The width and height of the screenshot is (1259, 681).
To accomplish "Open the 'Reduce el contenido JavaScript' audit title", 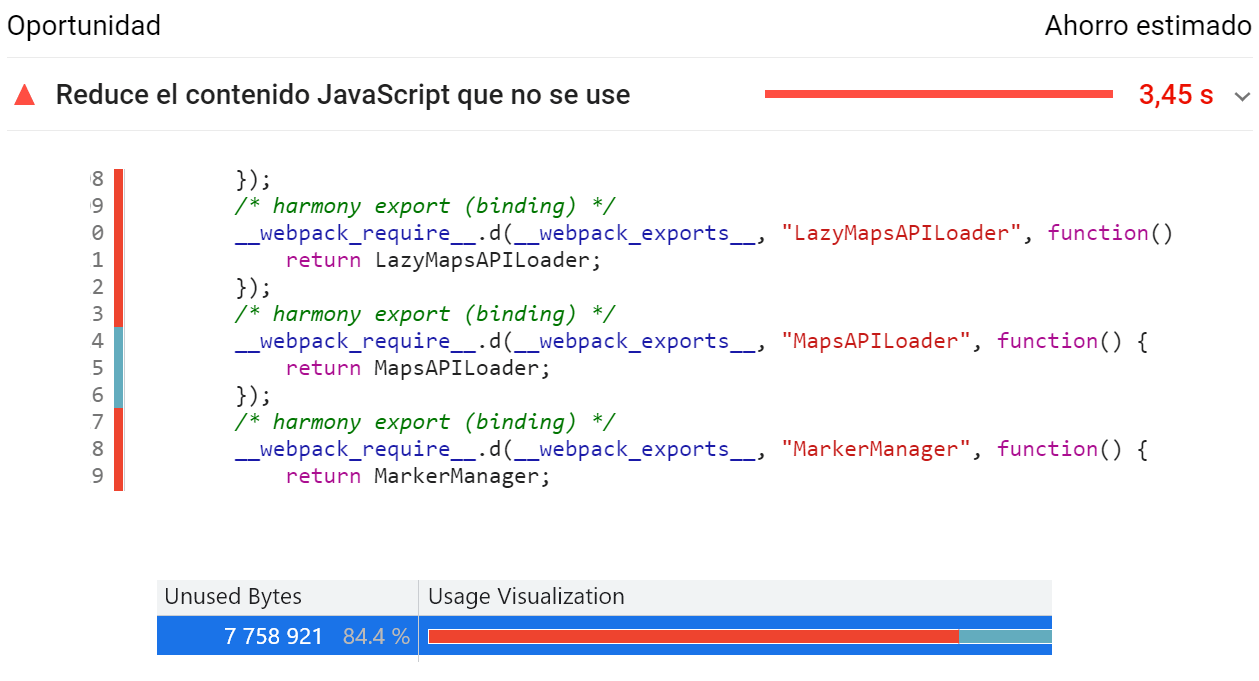I will 343,95.
